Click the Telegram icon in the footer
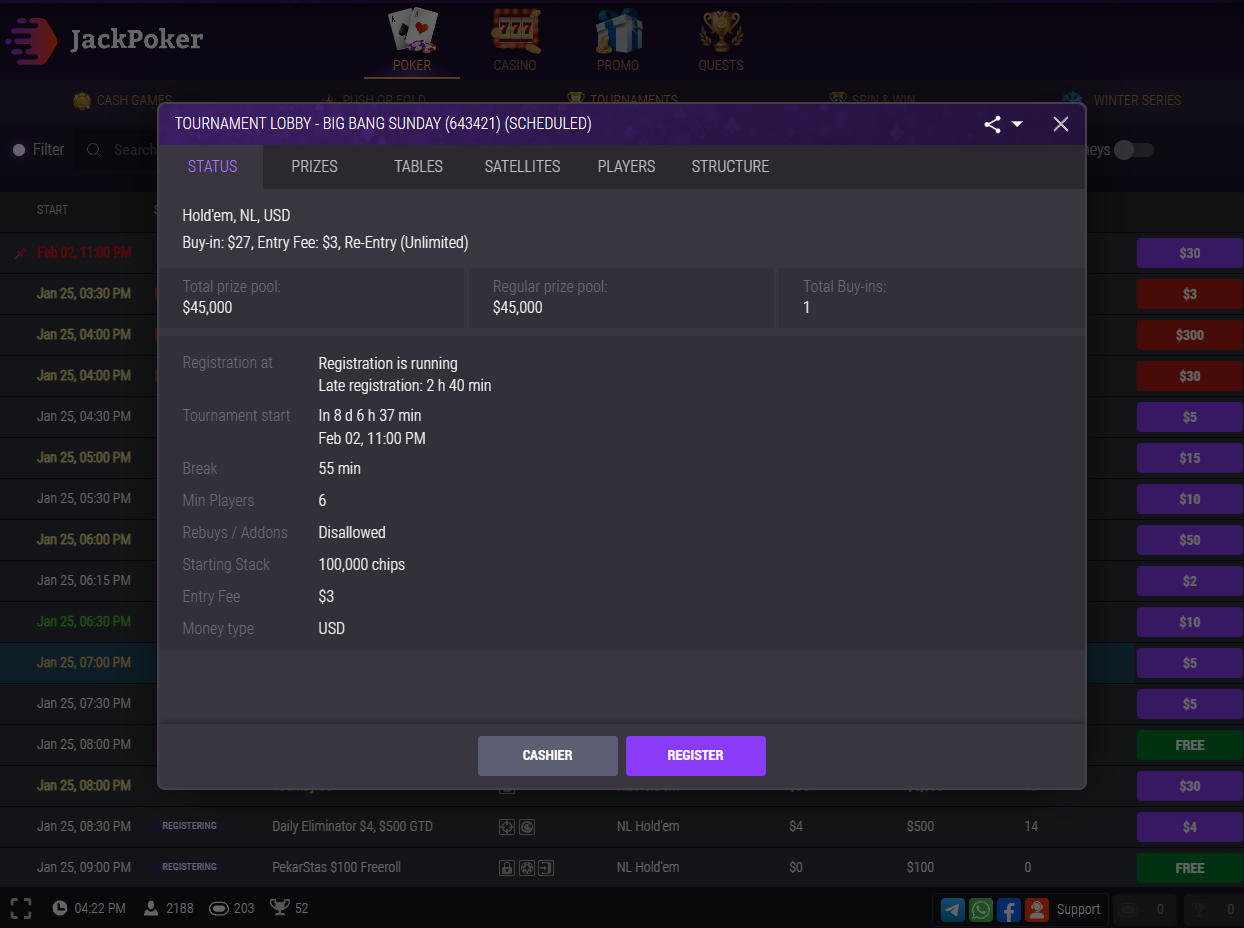This screenshot has width=1244, height=928. (x=953, y=909)
